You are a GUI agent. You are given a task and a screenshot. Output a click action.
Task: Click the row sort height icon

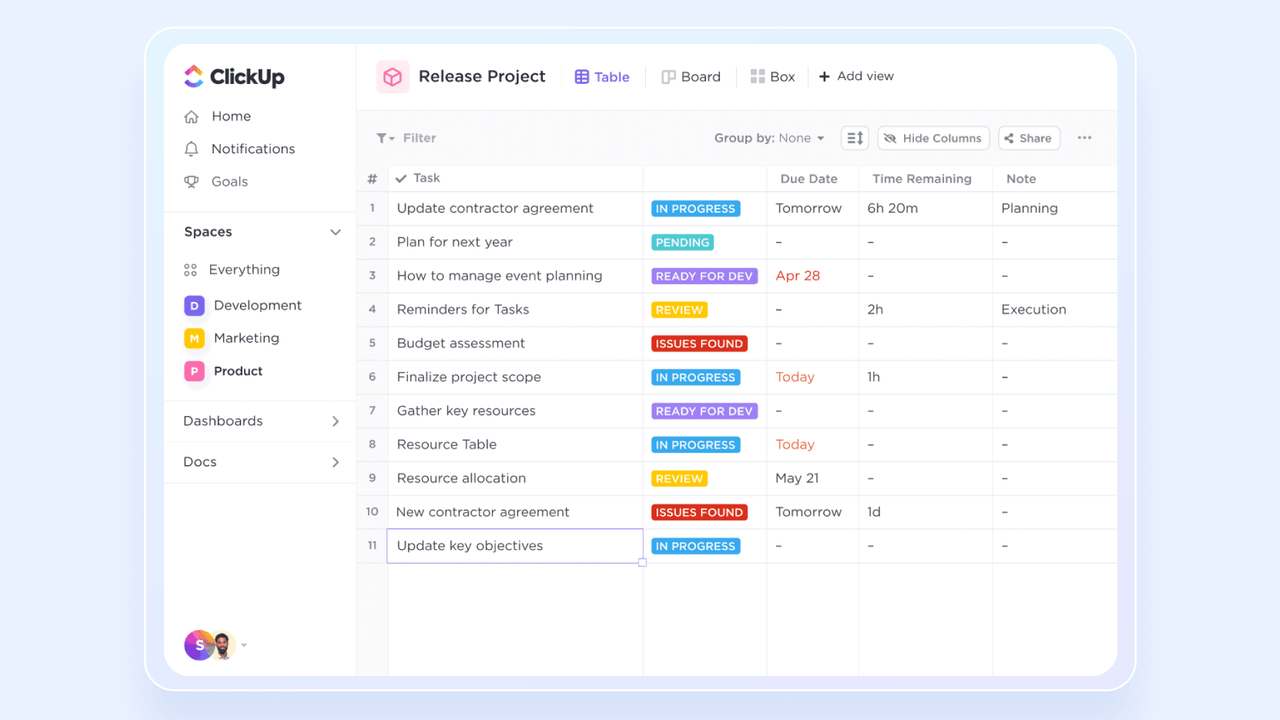click(855, 138)
